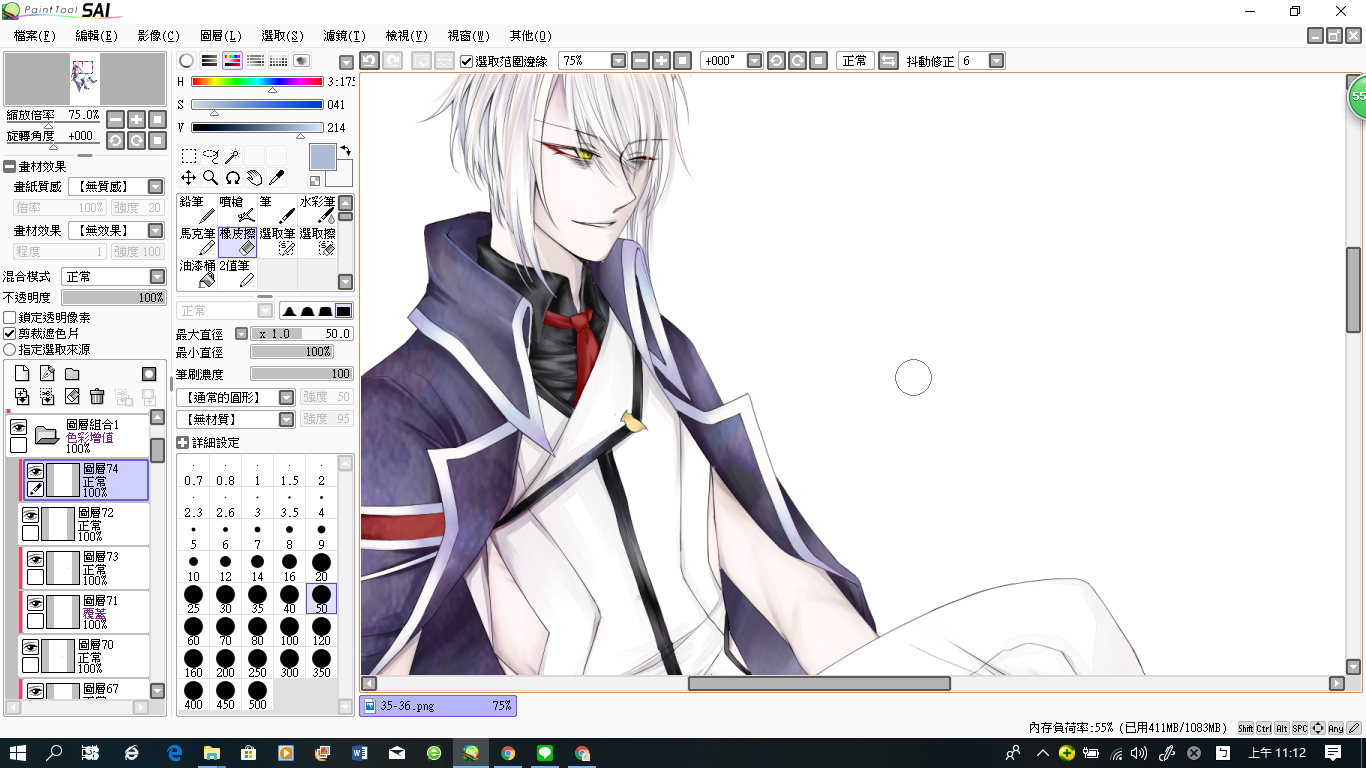Choose the lasso selection tool
The width and height of the screenshot is (1366, 768).
(x=210, y=156)
